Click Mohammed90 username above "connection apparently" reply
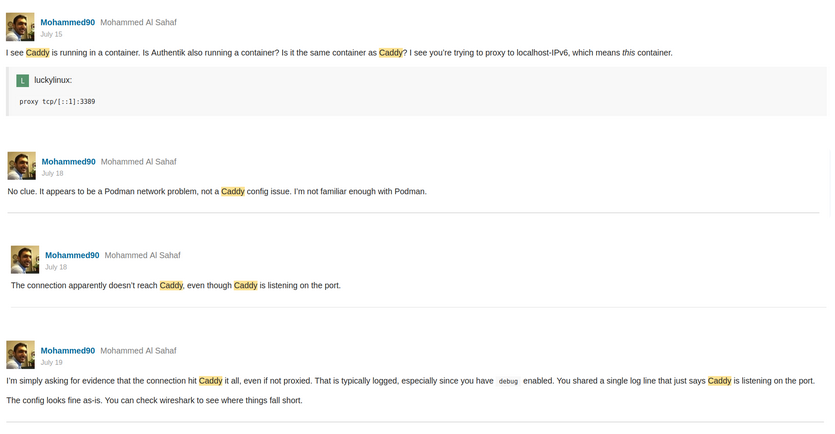Screen dimensions: 835x434 (72, 255)
